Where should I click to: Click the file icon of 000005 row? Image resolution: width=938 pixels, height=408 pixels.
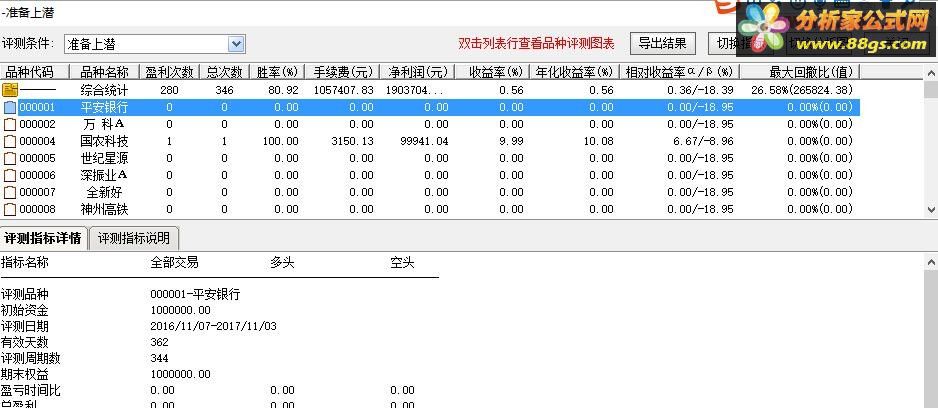(x=10, y=159)
